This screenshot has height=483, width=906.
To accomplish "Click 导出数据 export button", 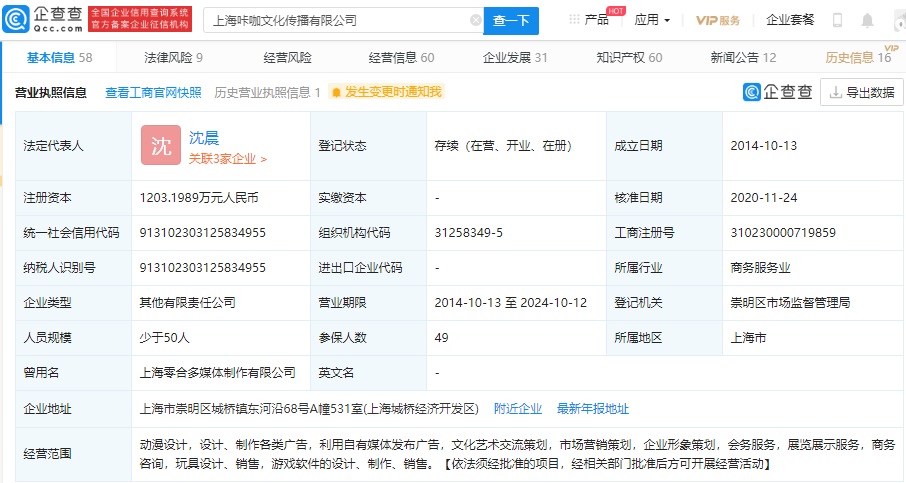I will 862,92.
